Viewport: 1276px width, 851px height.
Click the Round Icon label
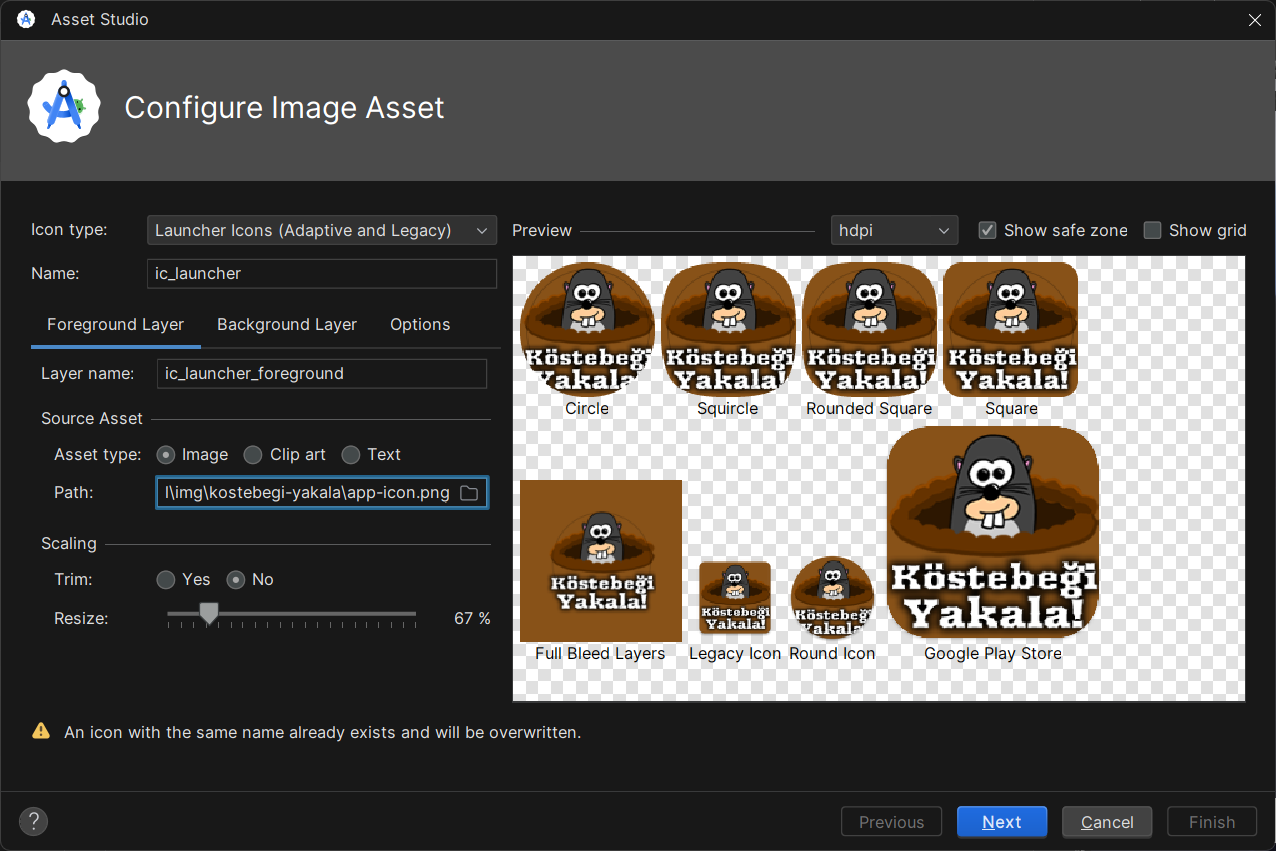click(832, 653)
